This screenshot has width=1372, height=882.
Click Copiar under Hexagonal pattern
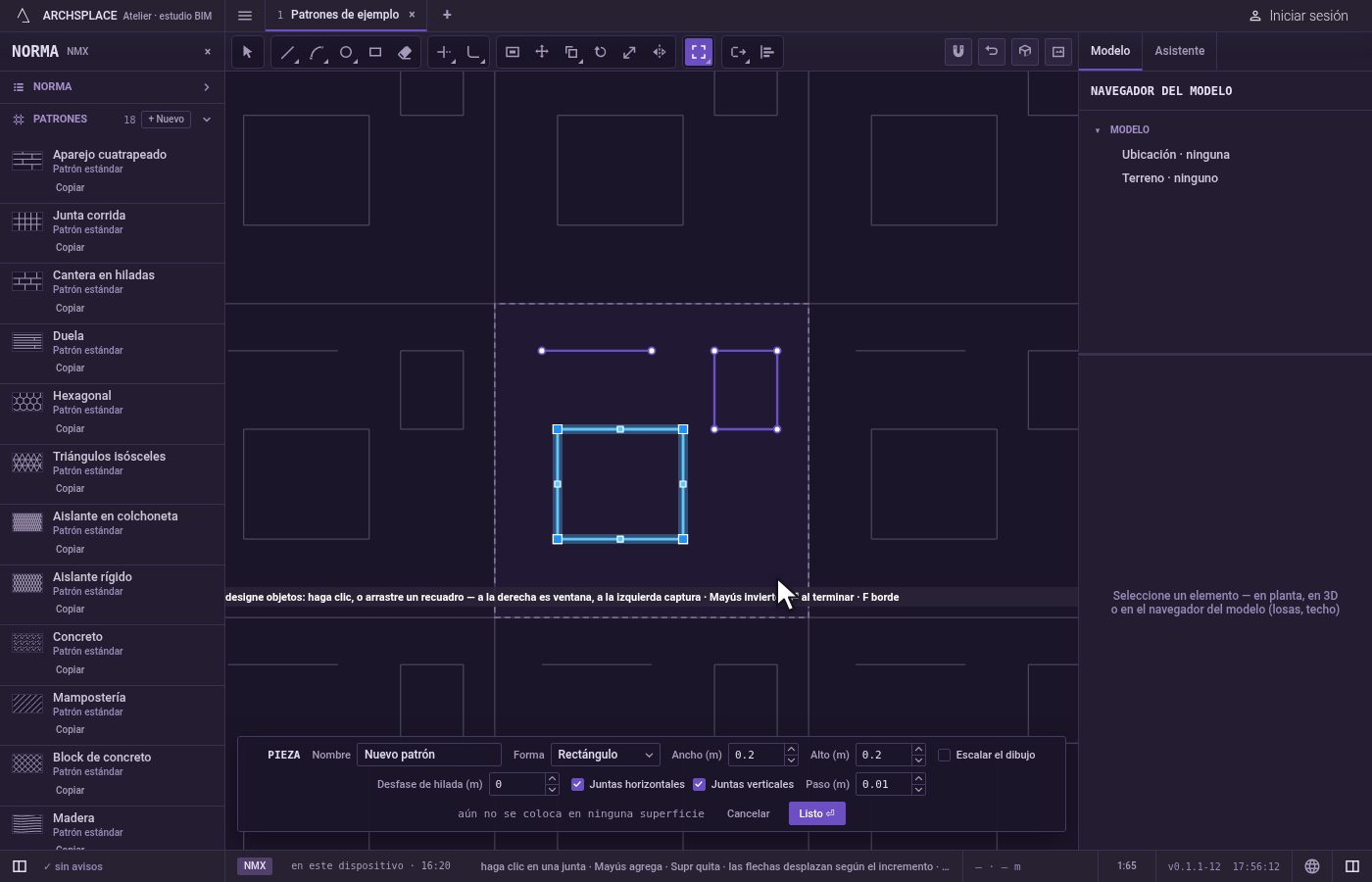70,428
